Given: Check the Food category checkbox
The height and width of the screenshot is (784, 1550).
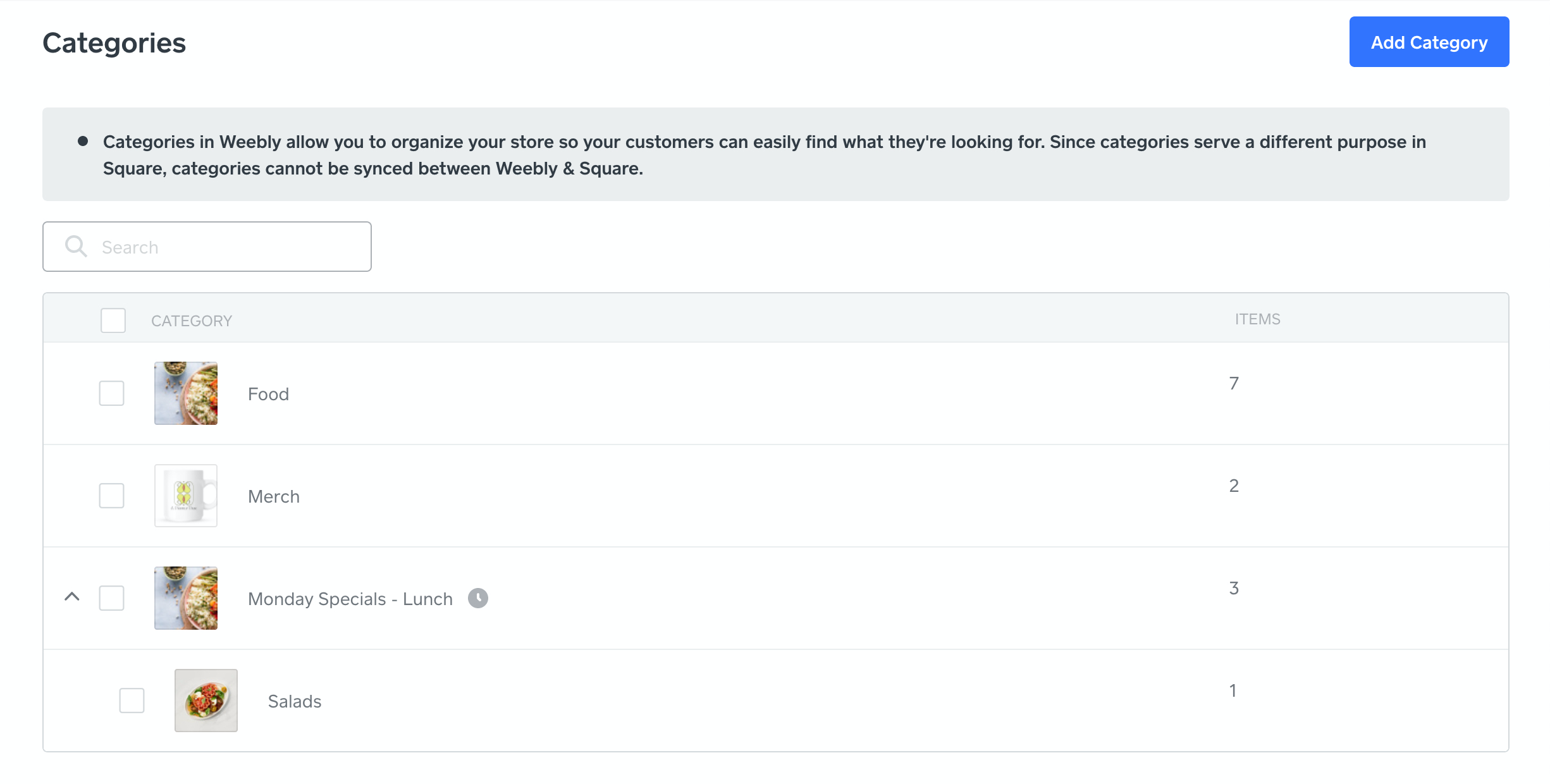Looking at the screenshot, I should [112, 393].
